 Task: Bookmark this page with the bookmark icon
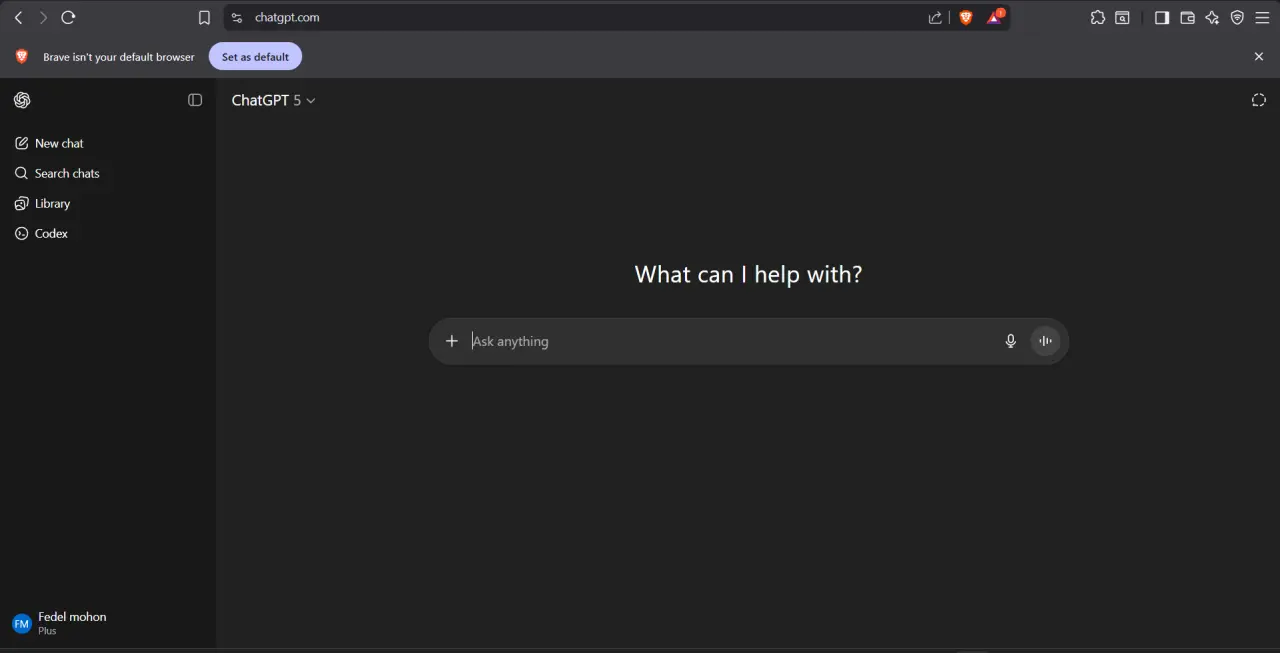[x=204, y=17]
